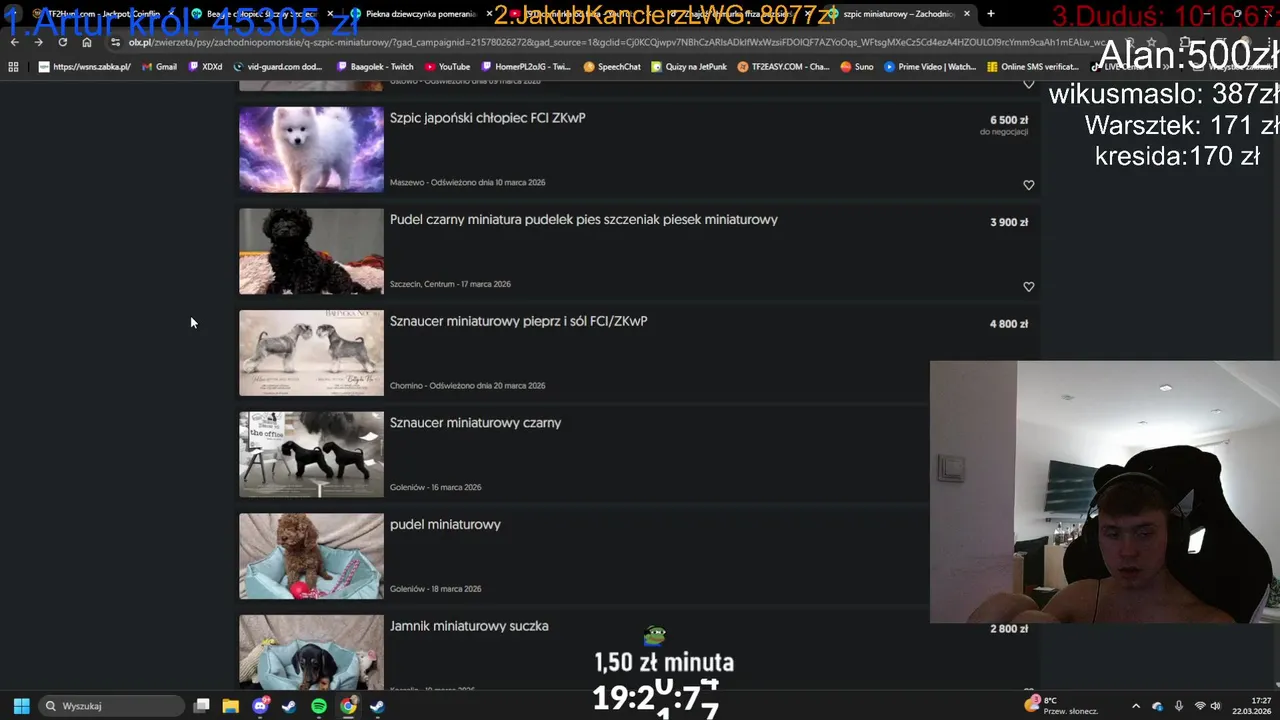This screenshot has width=1280, height=720.
Task: Open Sznaucer miniaturowy pieprz i sól listing
Action: pyautogui.click(x=518, y=321)
